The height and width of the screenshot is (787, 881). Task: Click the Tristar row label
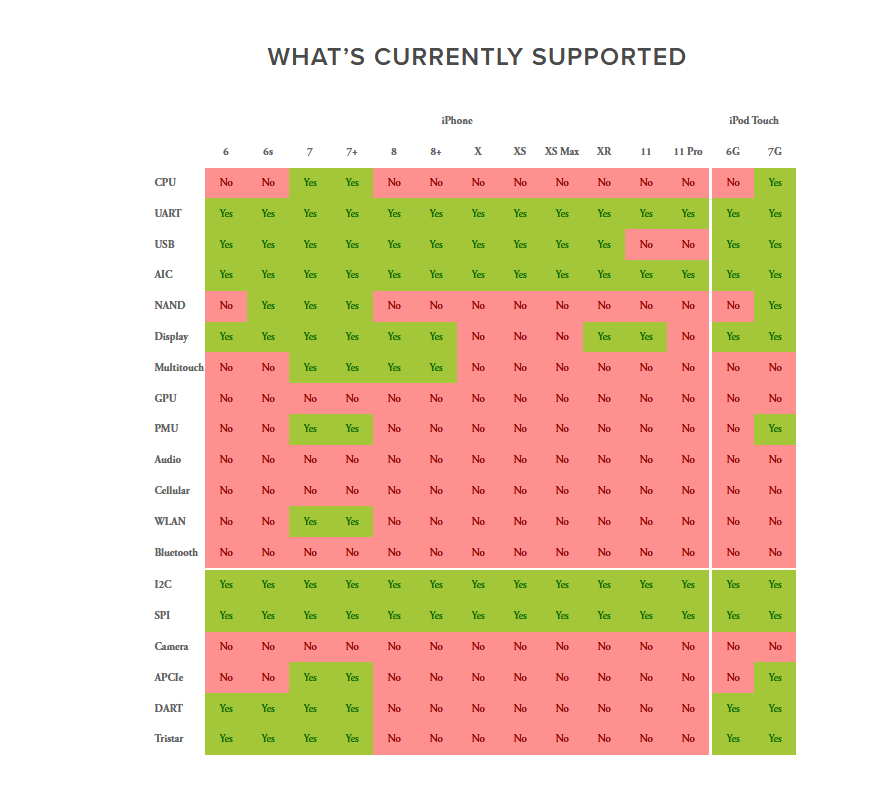[x=169, y=739]
